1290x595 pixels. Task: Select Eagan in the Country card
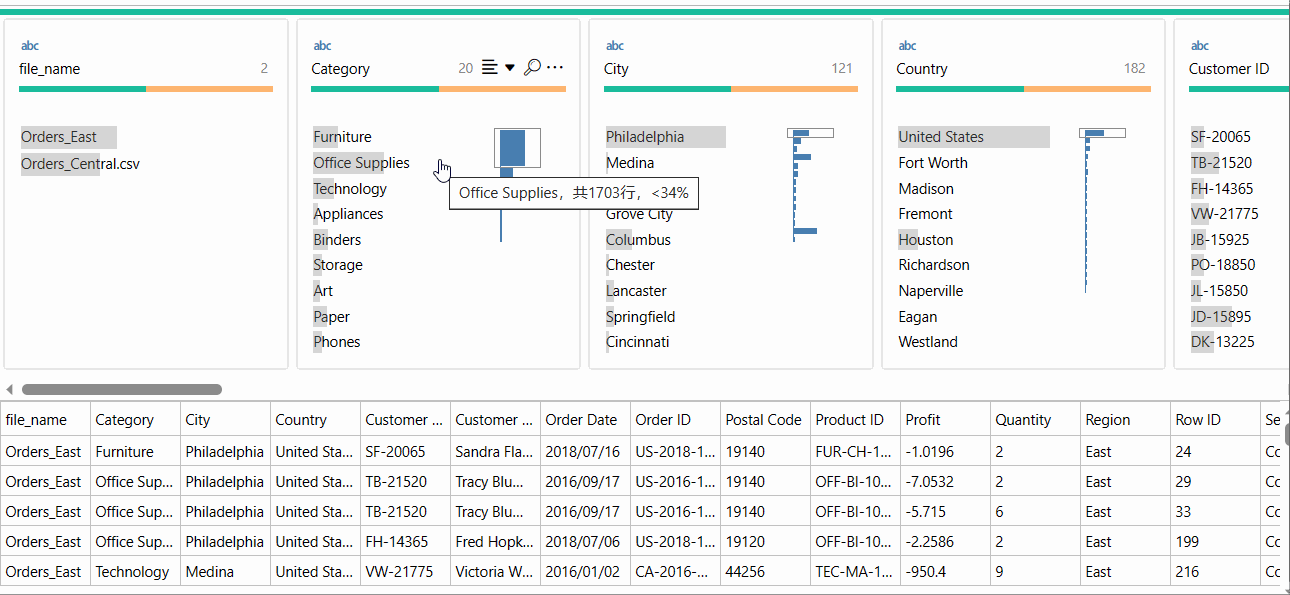coord(918,317)
